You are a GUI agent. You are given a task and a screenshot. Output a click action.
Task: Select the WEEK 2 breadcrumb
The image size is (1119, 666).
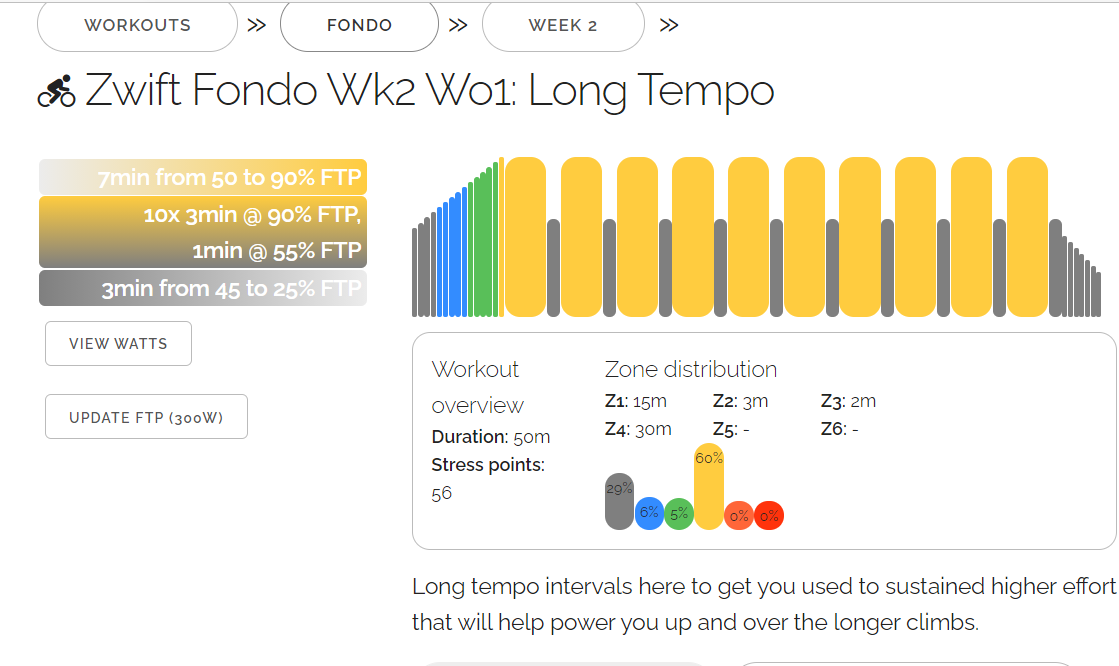click(563, 25)
